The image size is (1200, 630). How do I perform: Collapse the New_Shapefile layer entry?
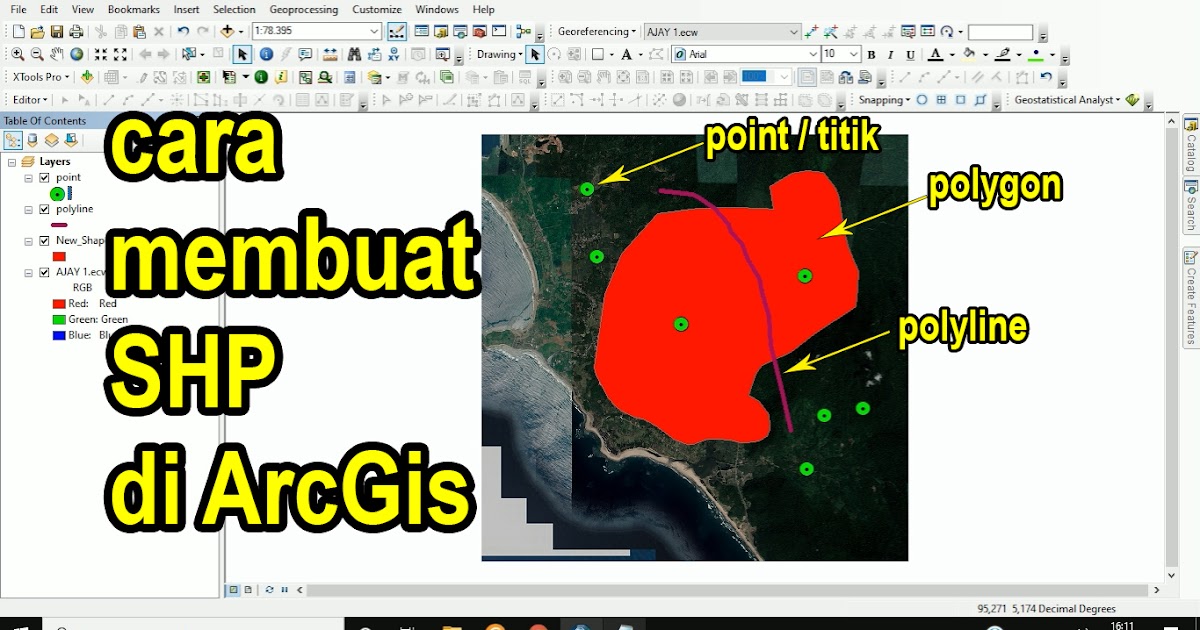29,241
